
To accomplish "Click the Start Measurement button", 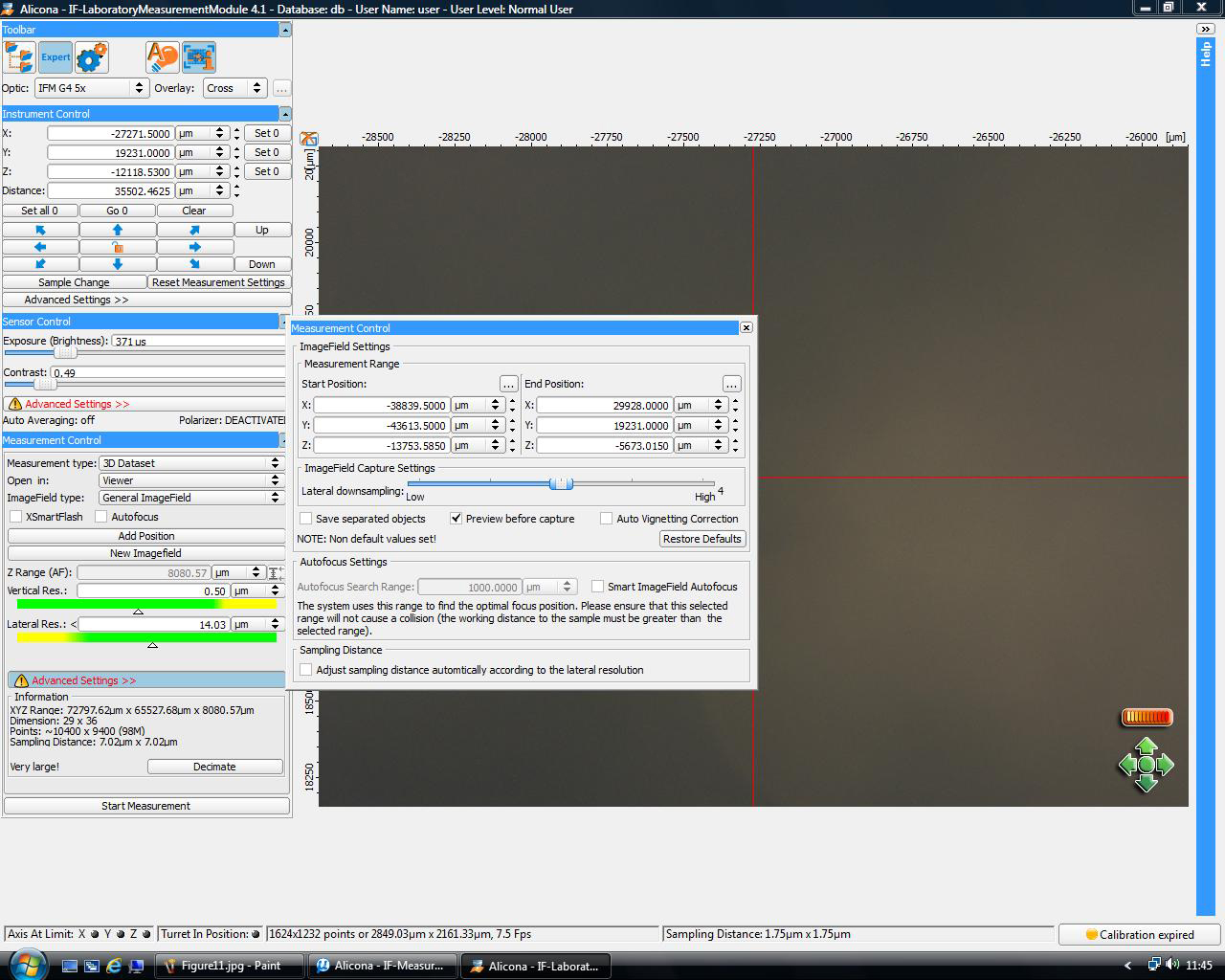I will (145, 806).
